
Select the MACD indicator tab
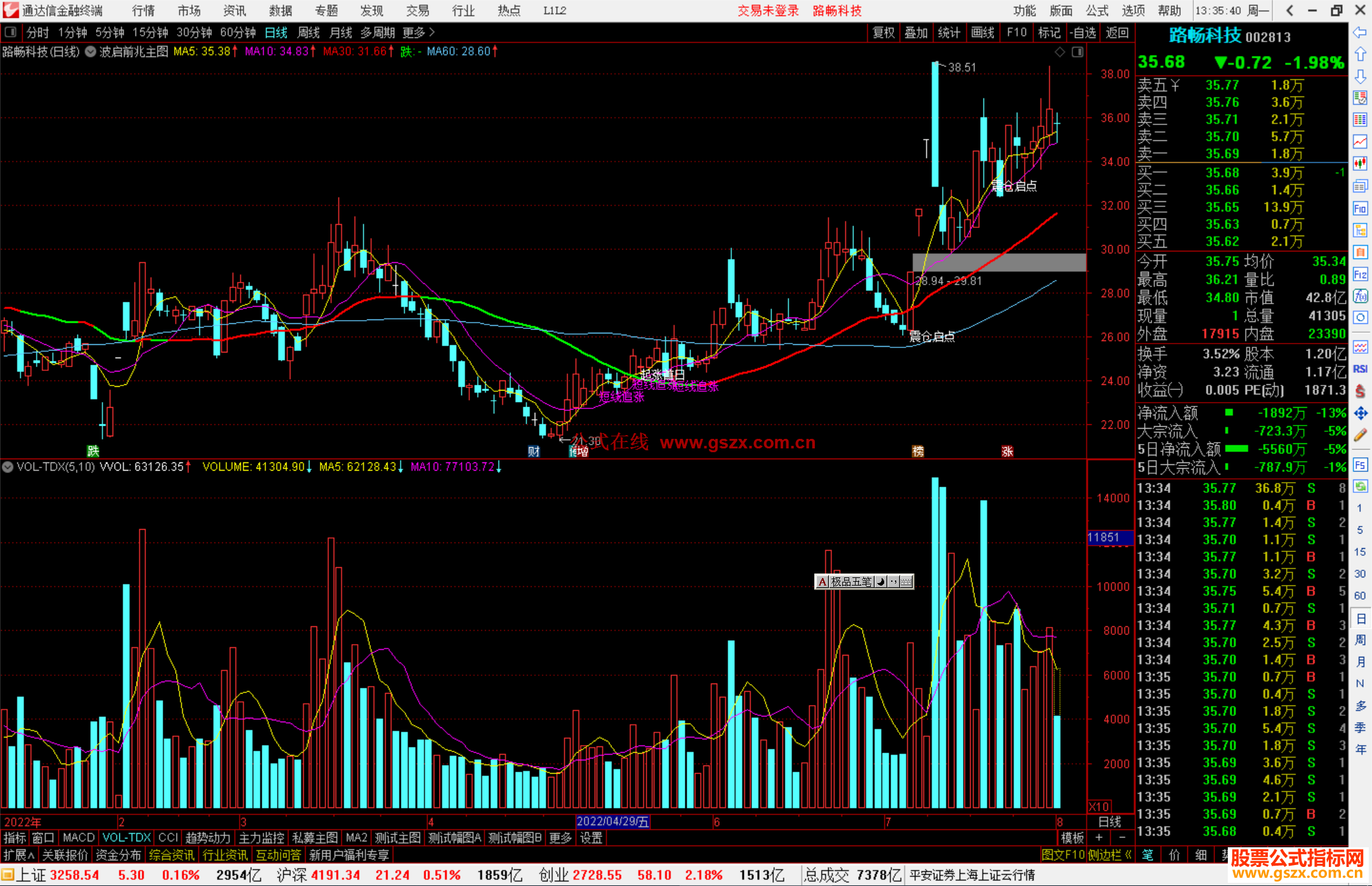(x=79, y=838)
